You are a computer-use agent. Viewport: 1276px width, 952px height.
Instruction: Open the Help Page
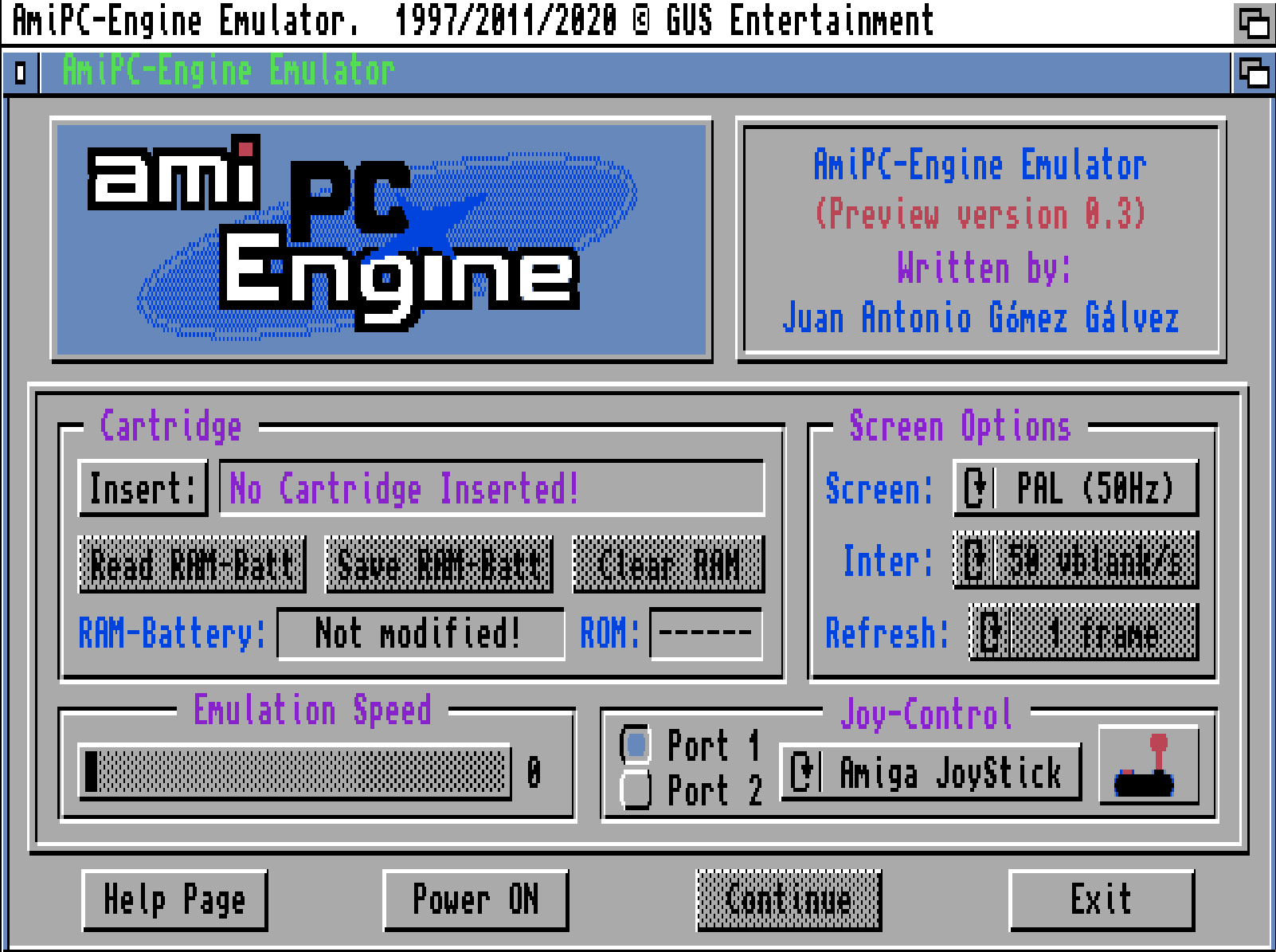[174, 900]
